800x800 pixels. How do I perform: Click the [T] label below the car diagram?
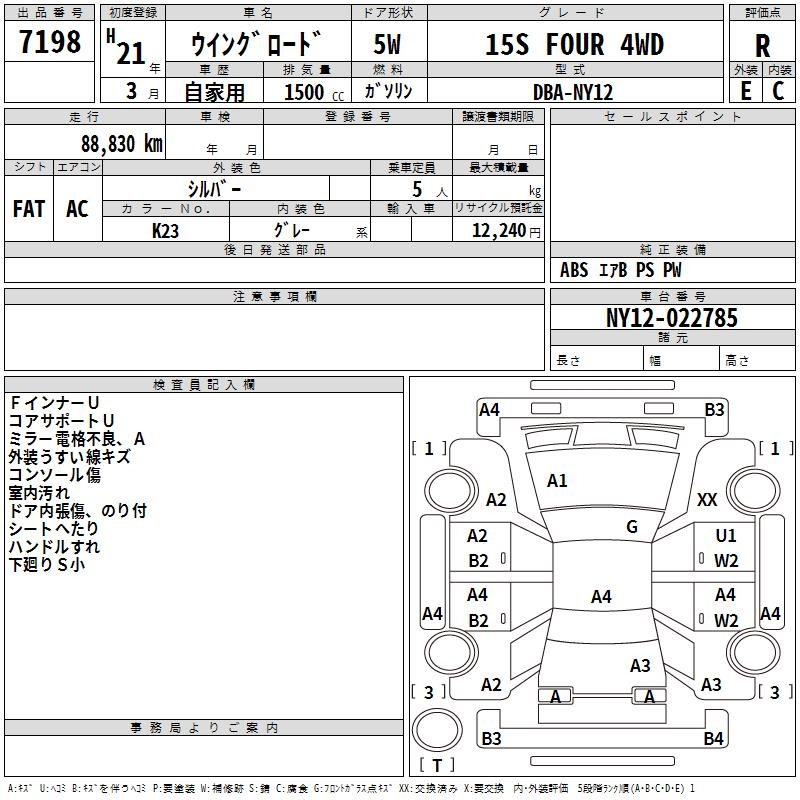437,766
